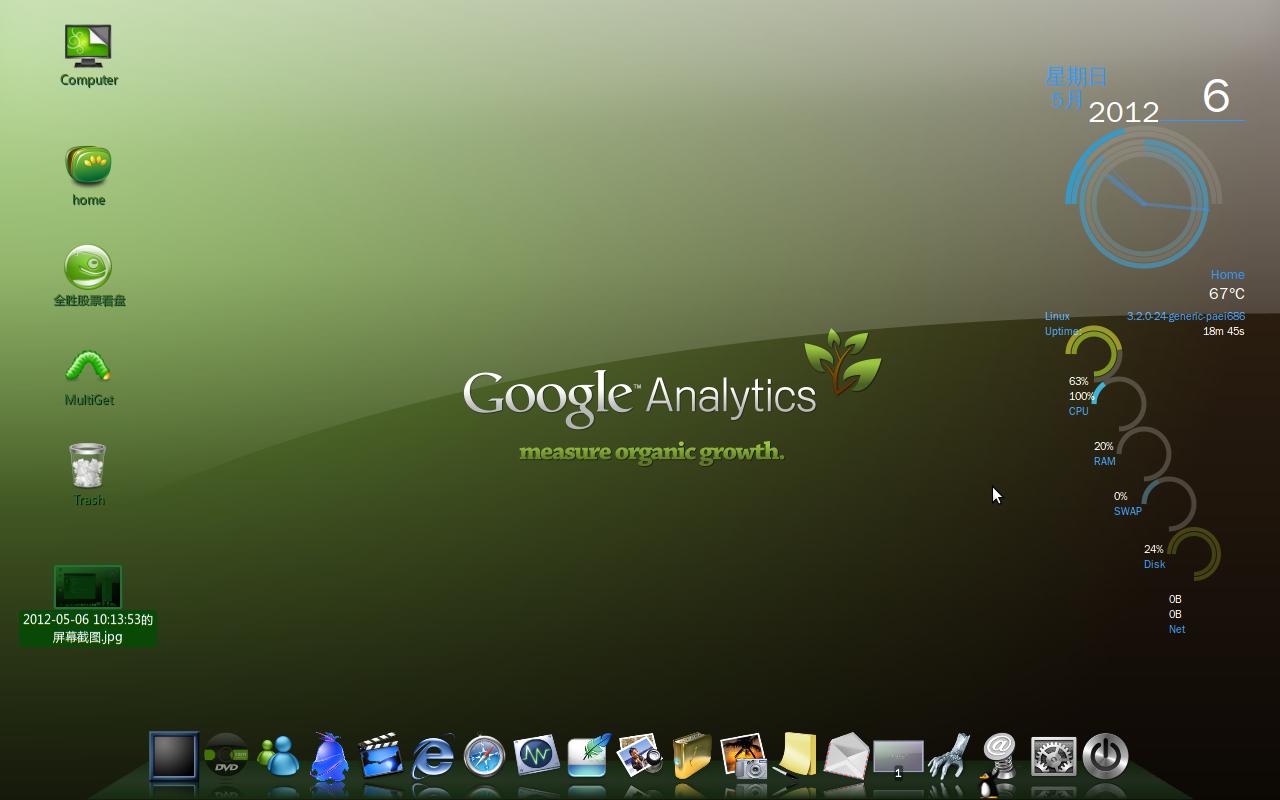Open the Computer desktop icon
The height and width of the screenshot is (800, 1280).
[88, 47]
